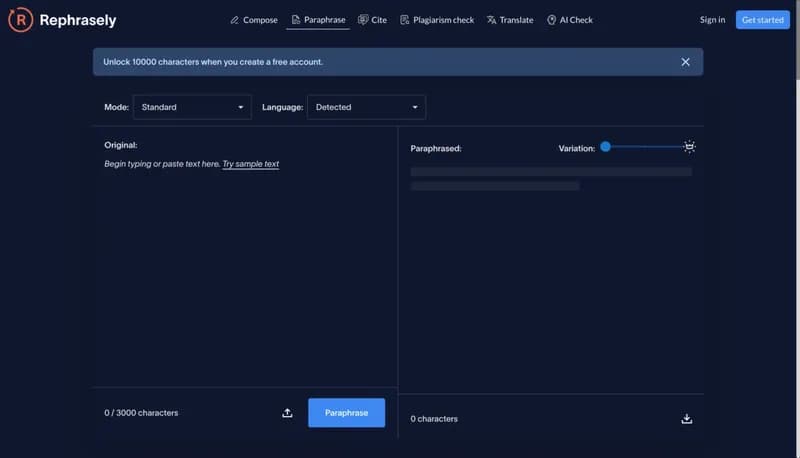Click the maximum variation face icon
The height and width of the screenshot is (458, 800).
click(689, 147)
